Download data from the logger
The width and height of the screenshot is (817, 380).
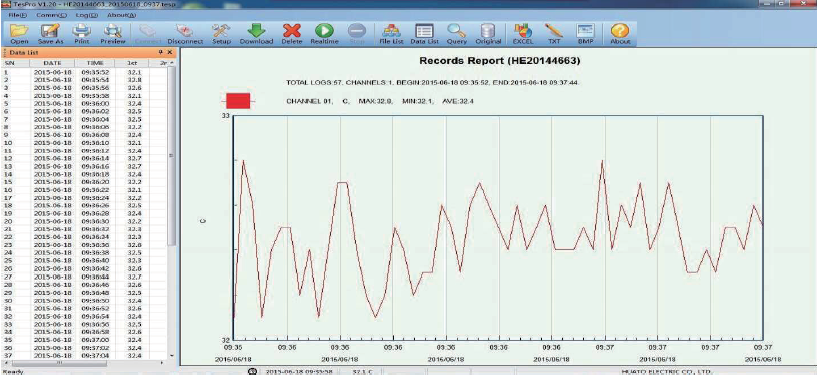click(256, 34)
